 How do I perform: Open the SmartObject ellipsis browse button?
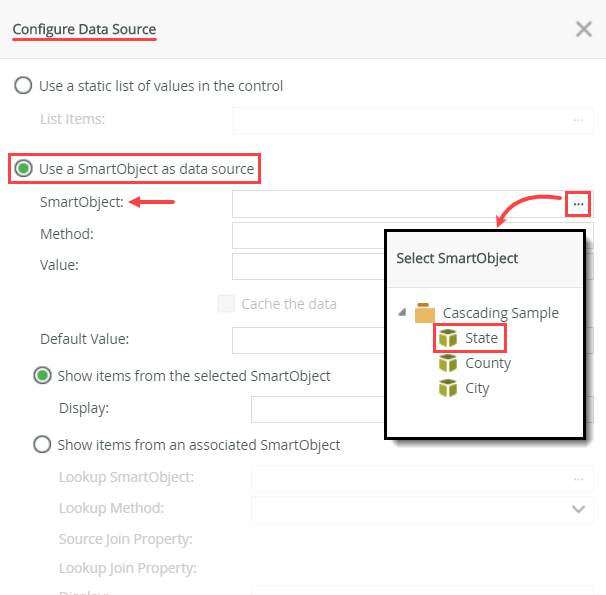(578, 204)
